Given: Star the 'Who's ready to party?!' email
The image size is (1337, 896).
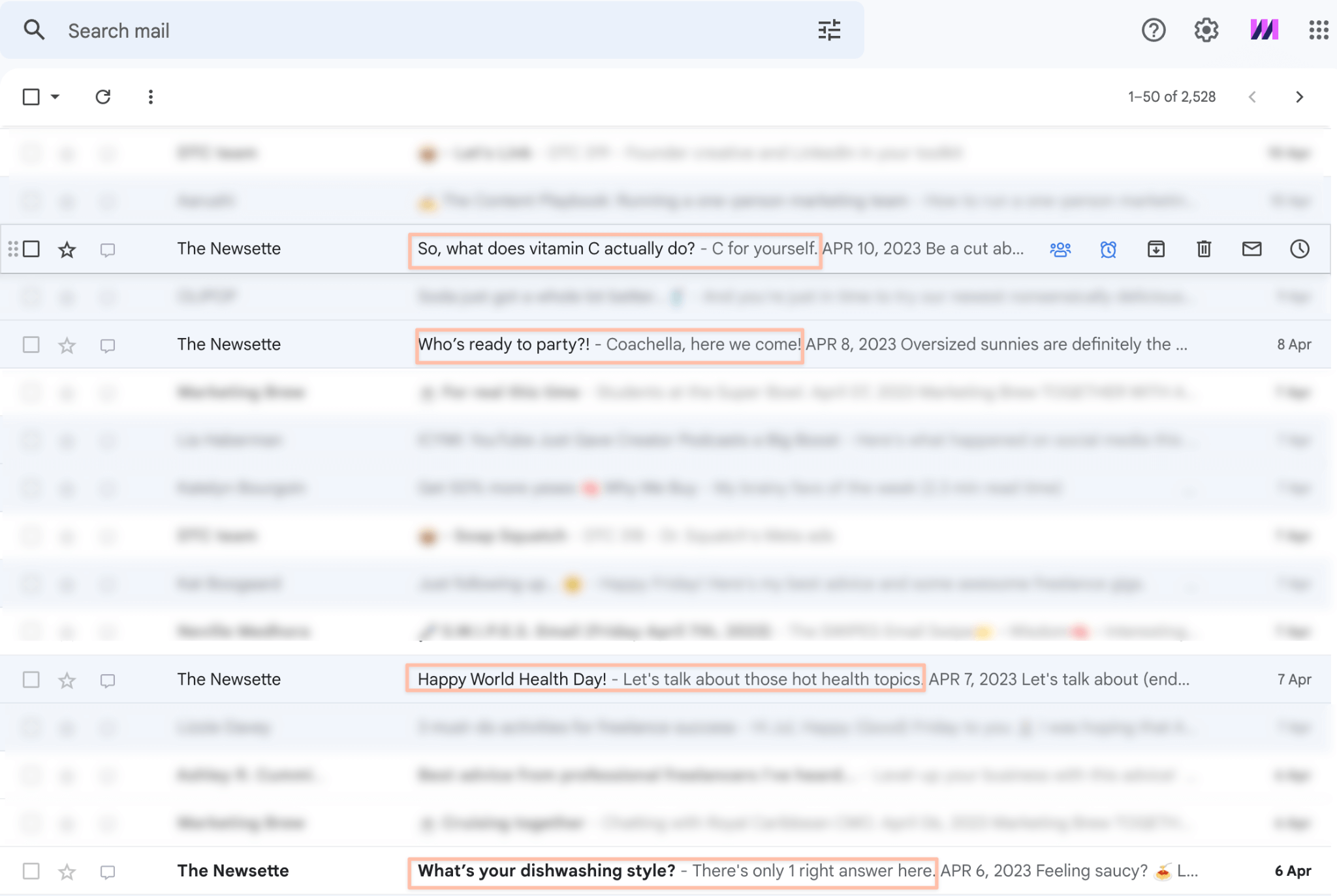Looking at the screenshot, I should 67,345.
